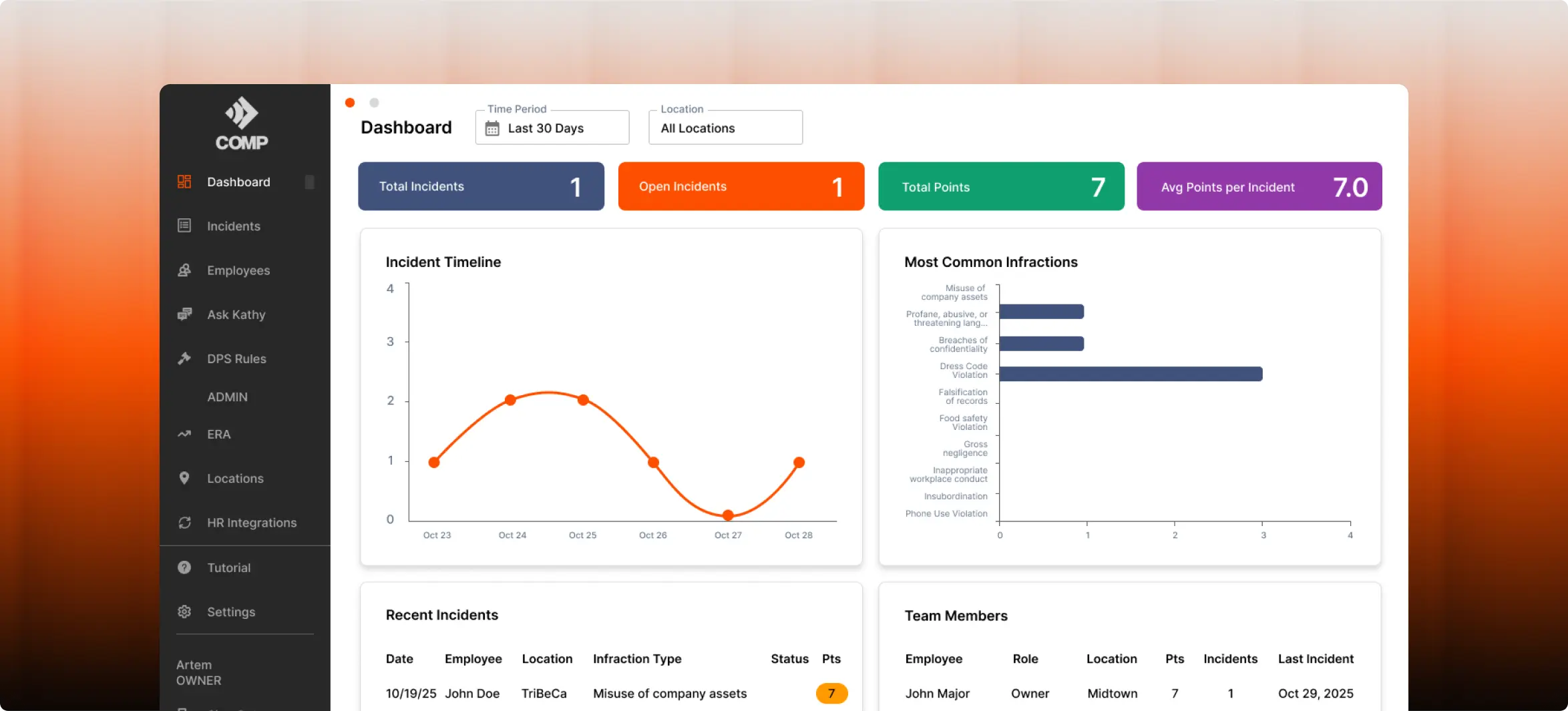Image resolution: width=1568 pixels, height=711 pixels.
Task: Click the orange 7 points badge for John Doe
Action: tap(831, 693)
